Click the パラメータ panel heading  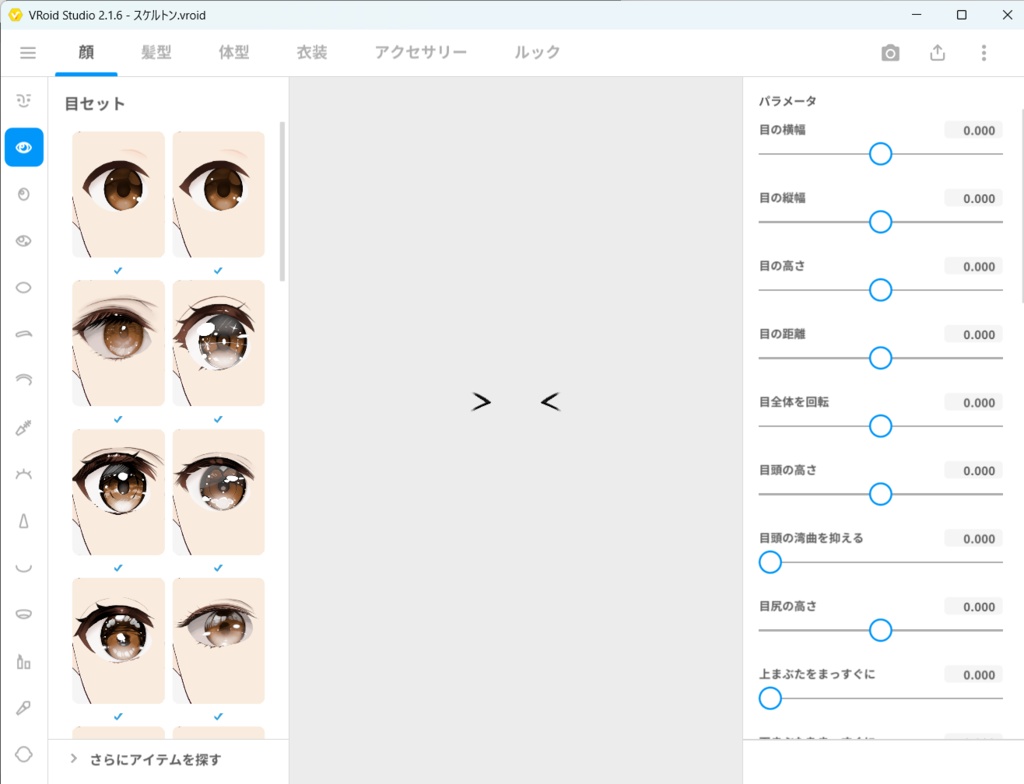tap(788, 101)
